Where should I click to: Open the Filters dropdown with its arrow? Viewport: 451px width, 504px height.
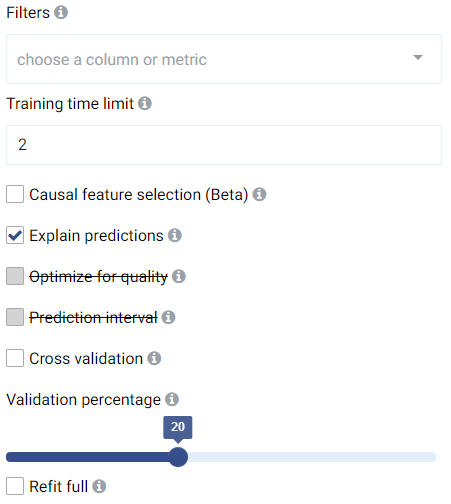tap(418, 58)
